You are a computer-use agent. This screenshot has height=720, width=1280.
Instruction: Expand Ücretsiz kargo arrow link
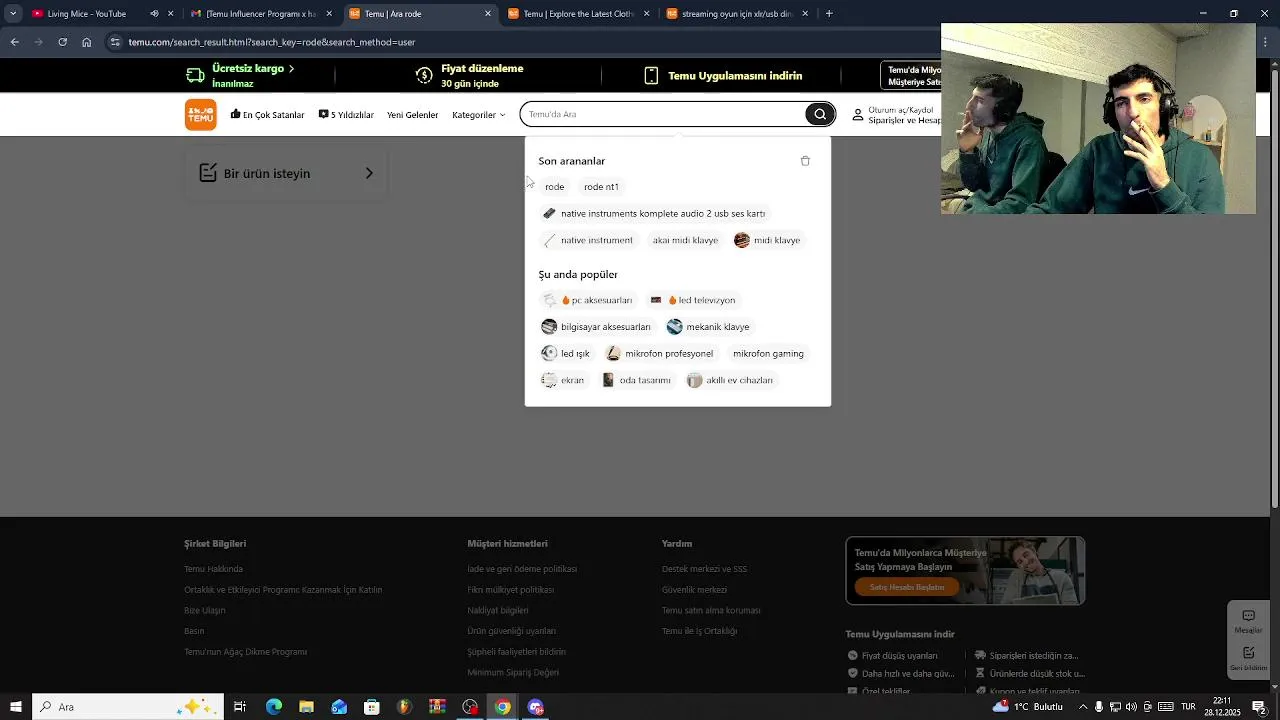[x=291, y=68]
